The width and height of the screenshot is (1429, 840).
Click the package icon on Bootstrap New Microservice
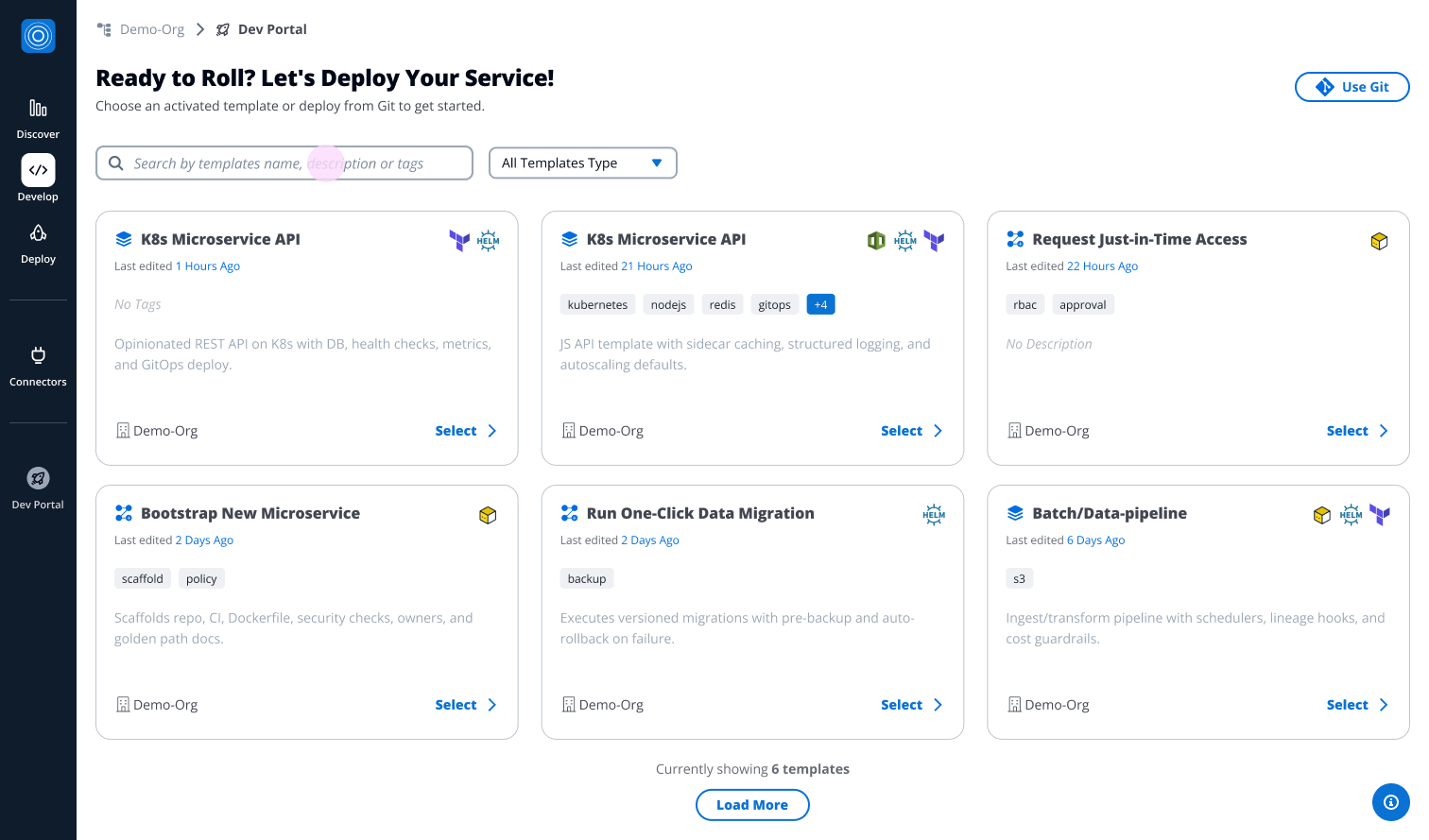point(488,515)
